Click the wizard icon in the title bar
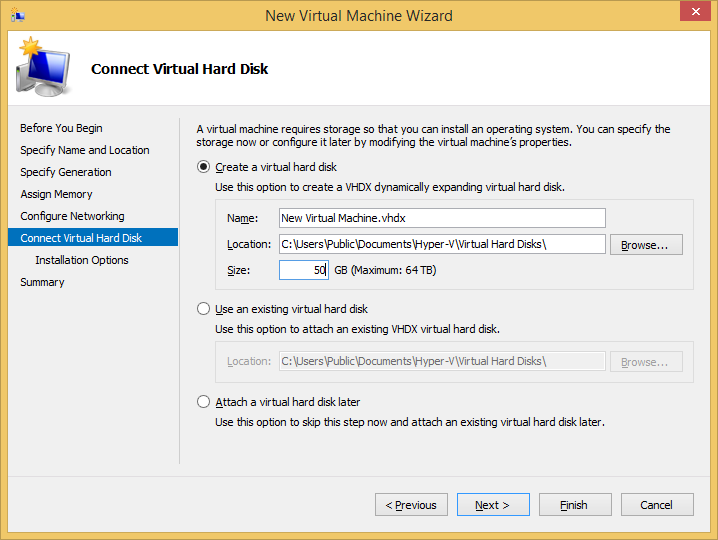Image resolution: width=718 pixels, height=540 pixels. point(17,15)
